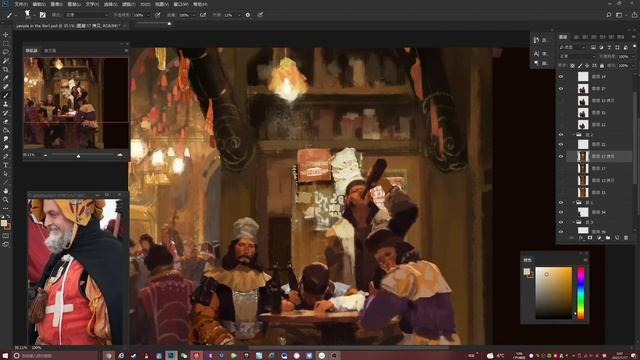Select the Path Selection tool

pyautogui.click(x=6, y=173)
